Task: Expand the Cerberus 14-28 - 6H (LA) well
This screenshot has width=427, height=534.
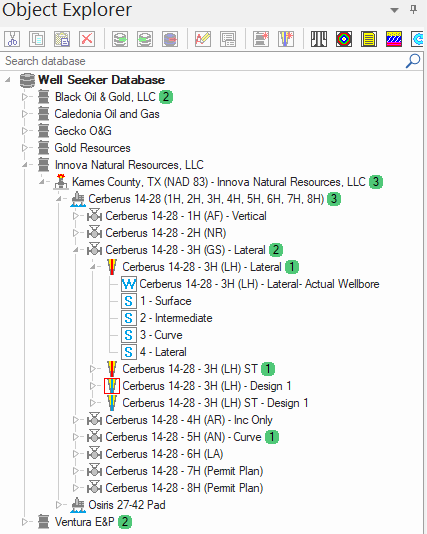Action: point(76,454)
